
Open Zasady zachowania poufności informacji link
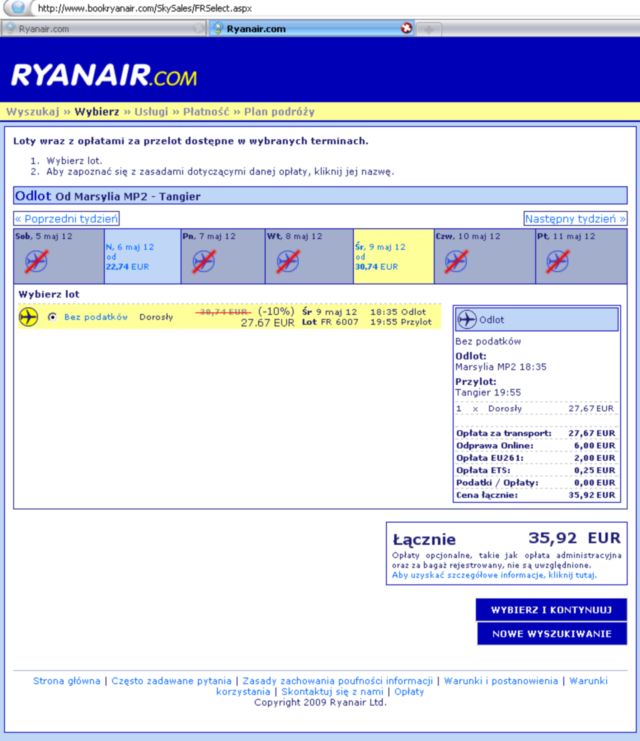[337, 681]
